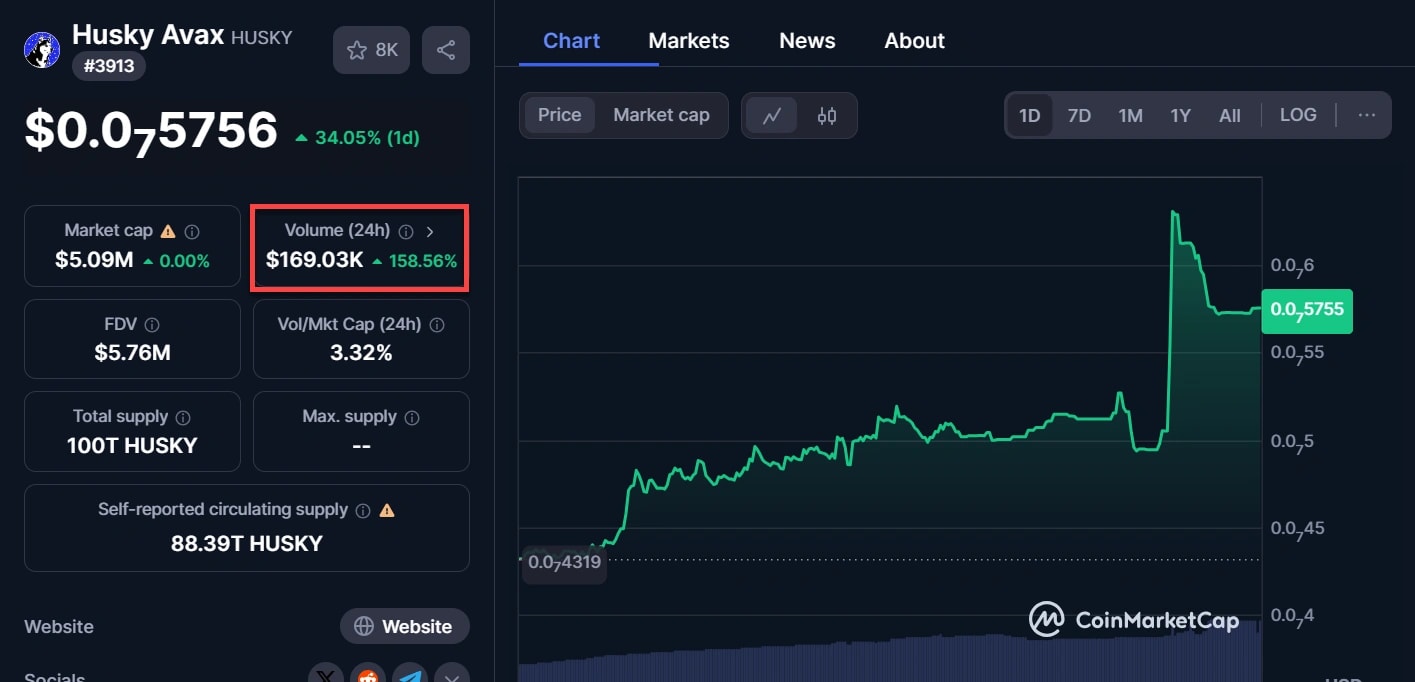Open more chart options ellipsis
The width and height of the screenshot is (1415, 682).
click(1367, 115)
